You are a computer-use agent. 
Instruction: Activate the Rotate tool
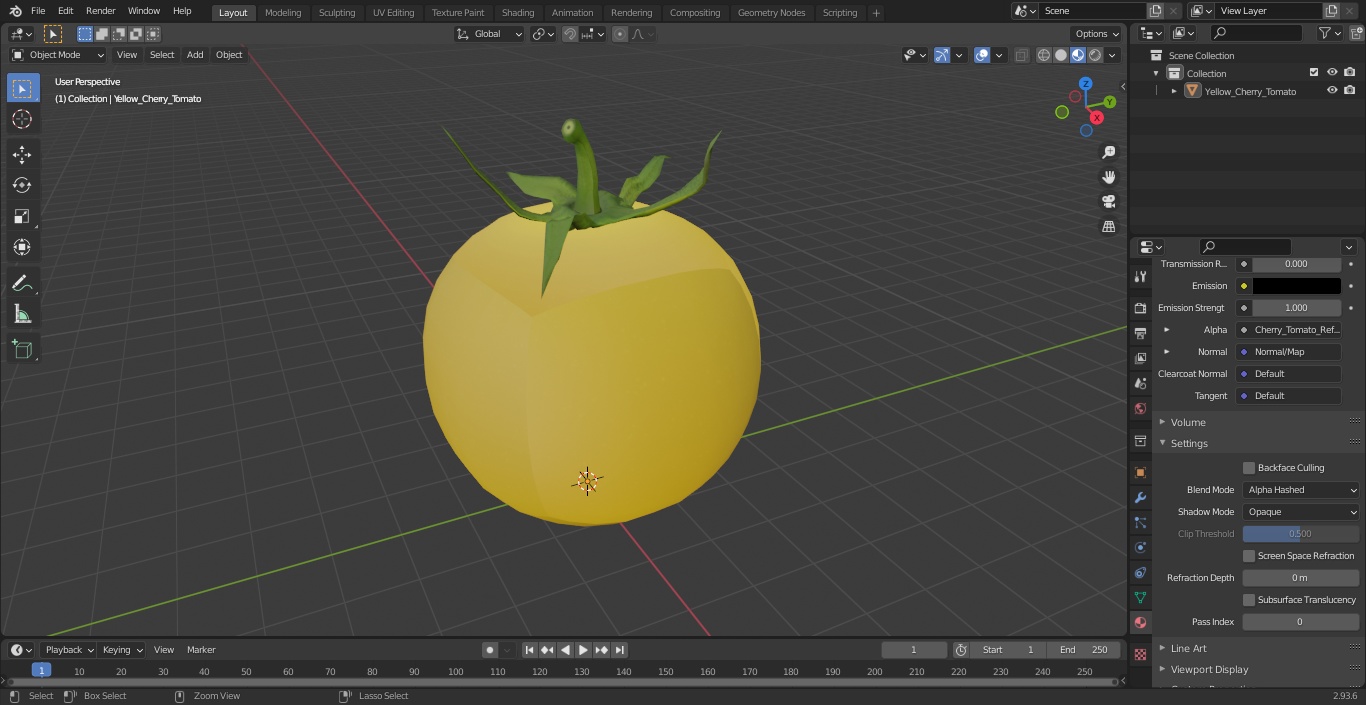(x=22, y=185)
